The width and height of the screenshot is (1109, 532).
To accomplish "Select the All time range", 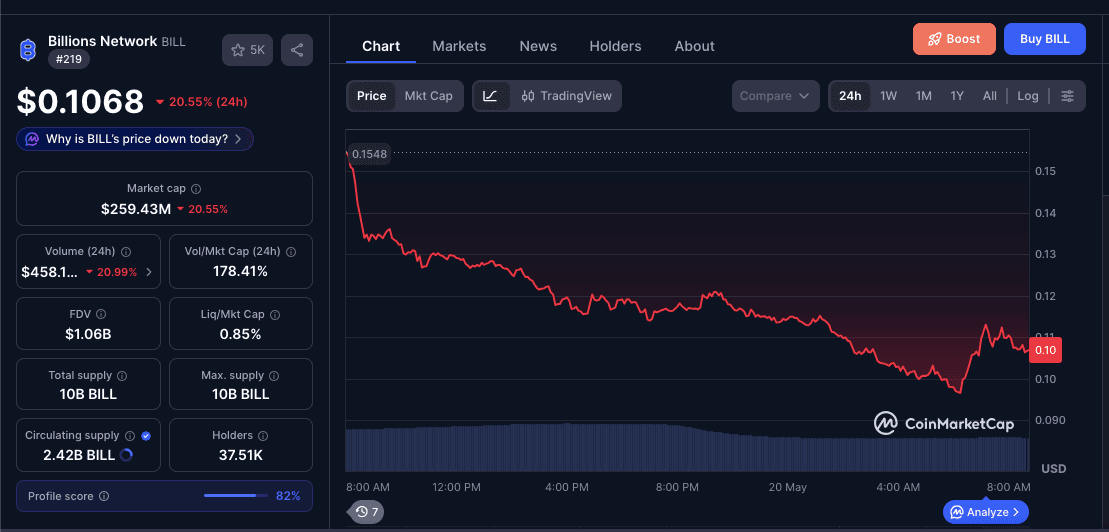I will (989, 96).
